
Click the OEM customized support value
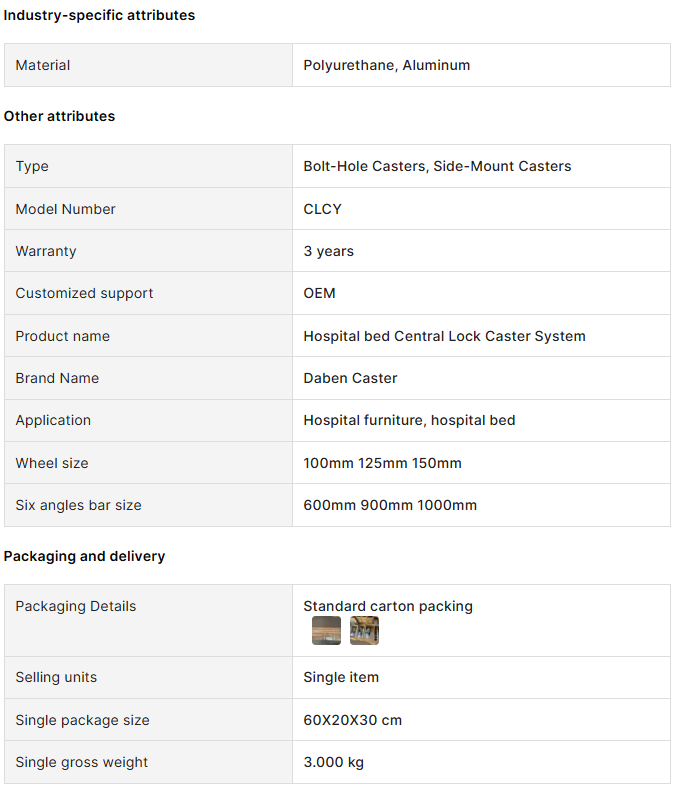[x=319, y=293]
